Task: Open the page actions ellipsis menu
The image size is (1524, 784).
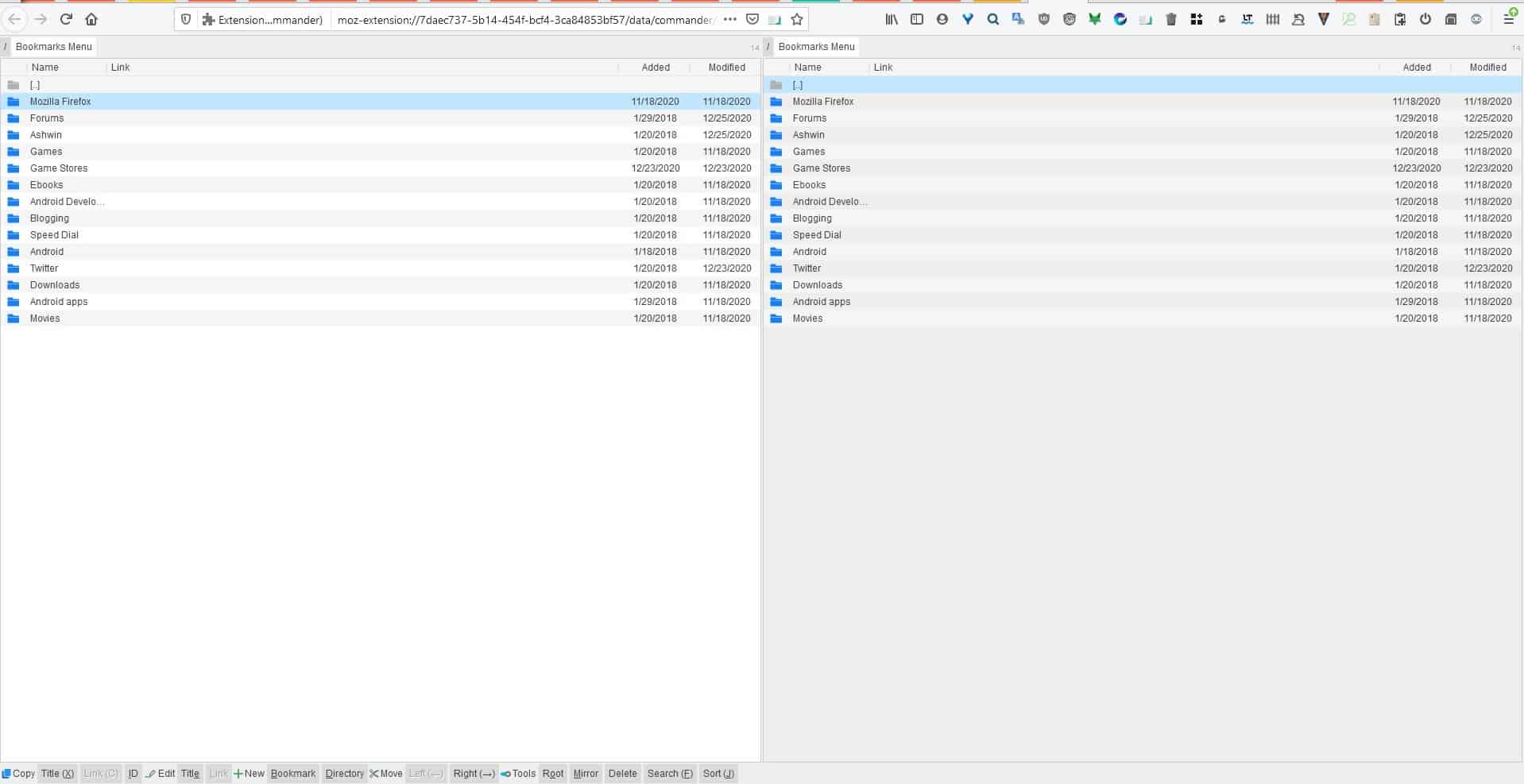Action: (729, 19)
